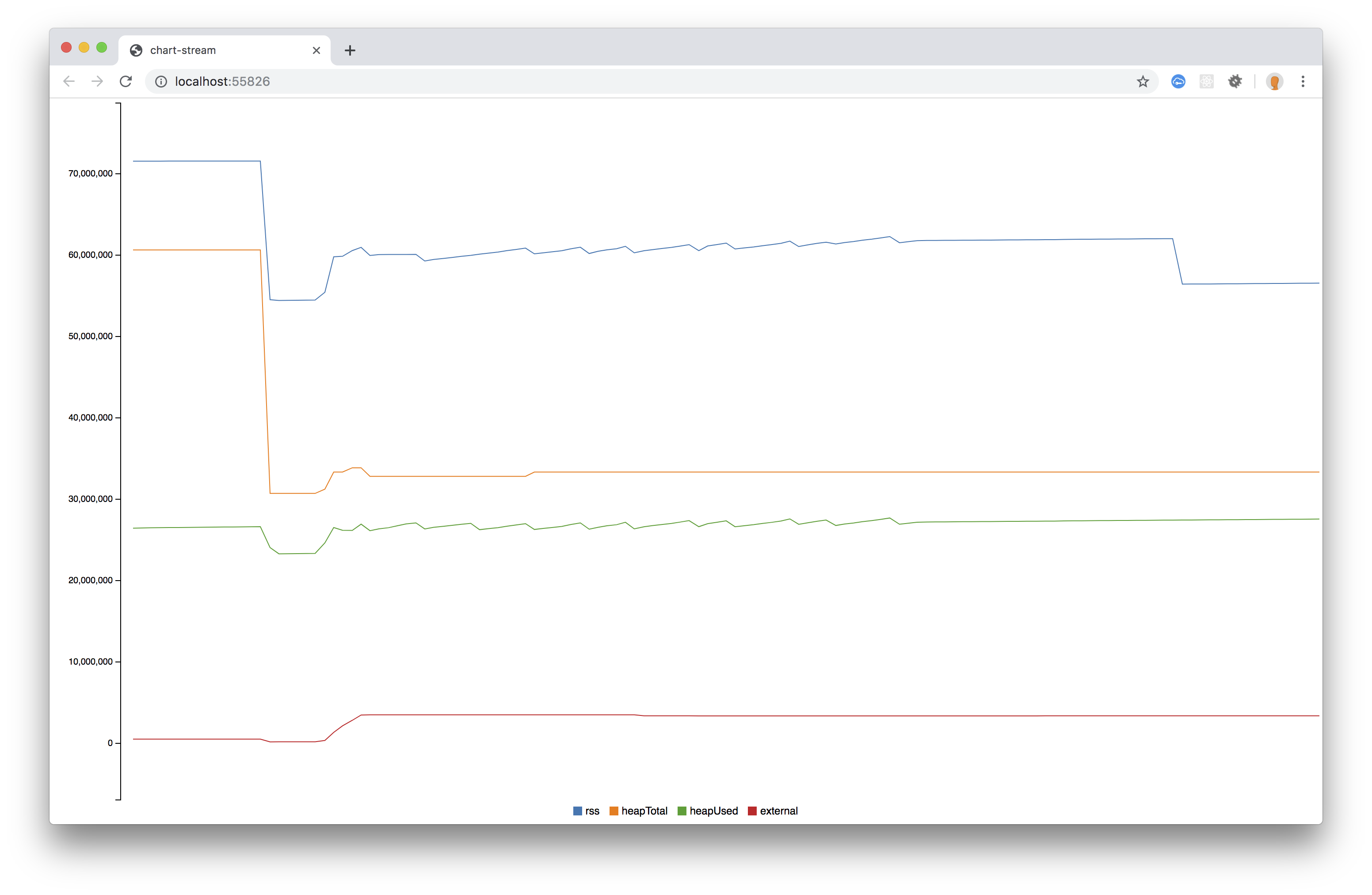
Task: Click the browser forward arrow
Action: [97, 81]
